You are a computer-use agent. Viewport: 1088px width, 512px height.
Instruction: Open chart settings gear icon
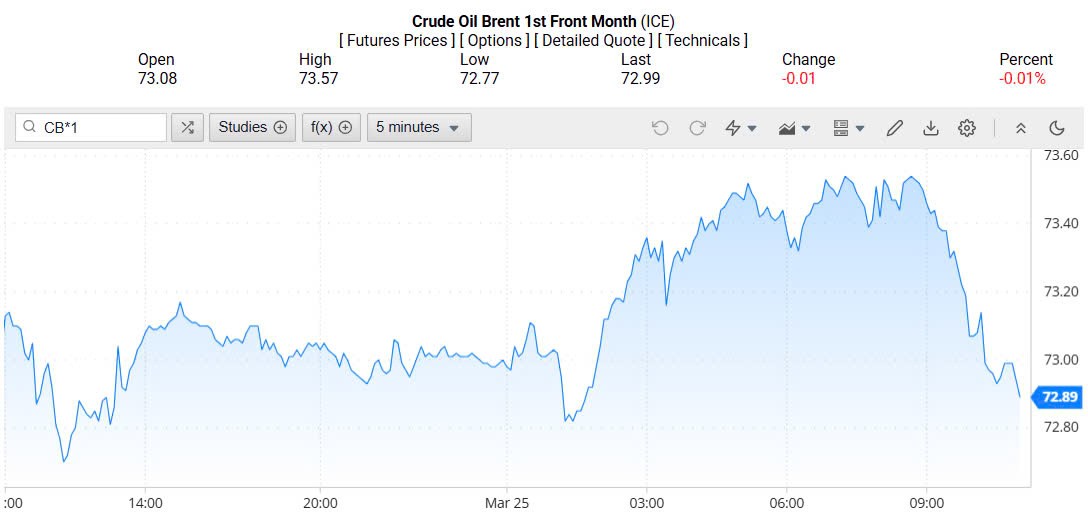[x=967, y=128]
